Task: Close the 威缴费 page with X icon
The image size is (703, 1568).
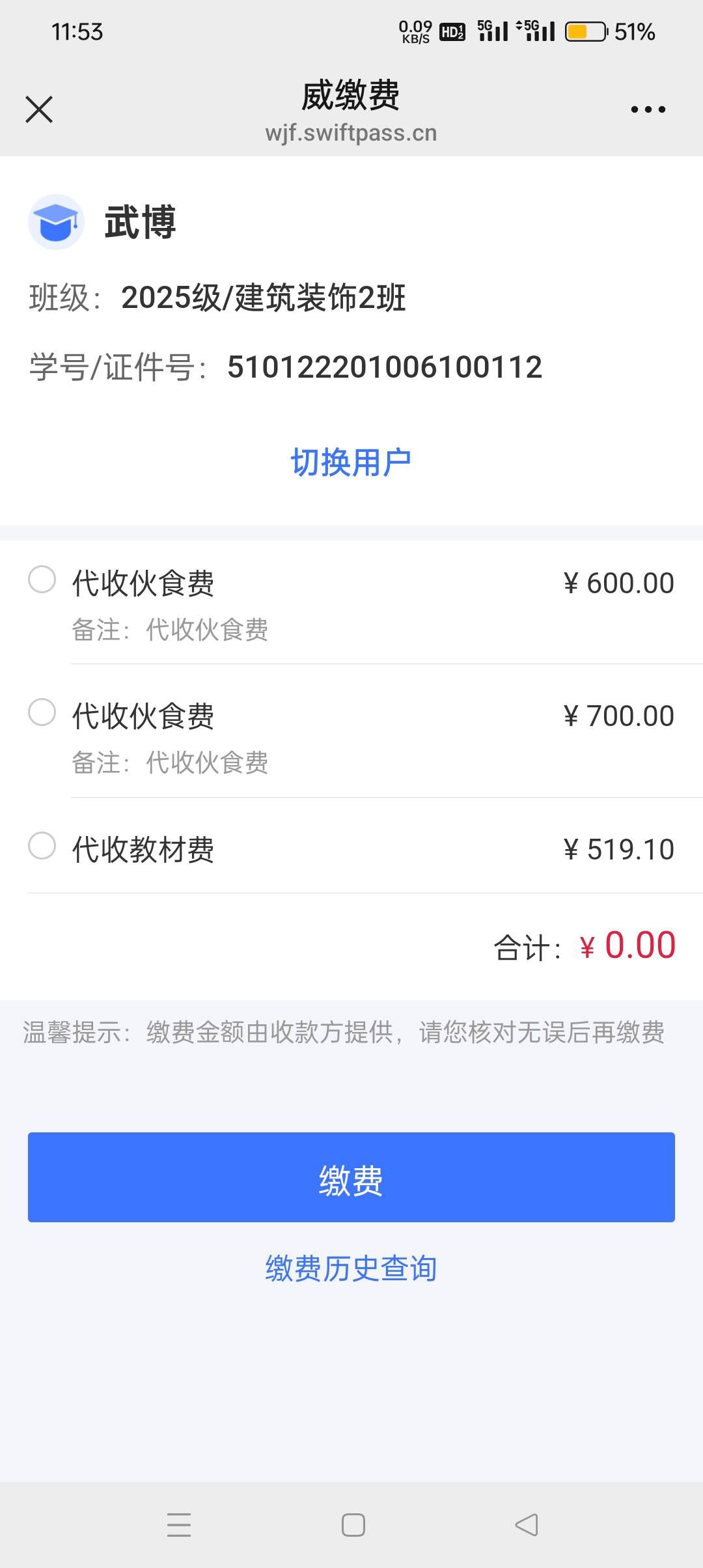Action: click(x=39, y=109)
